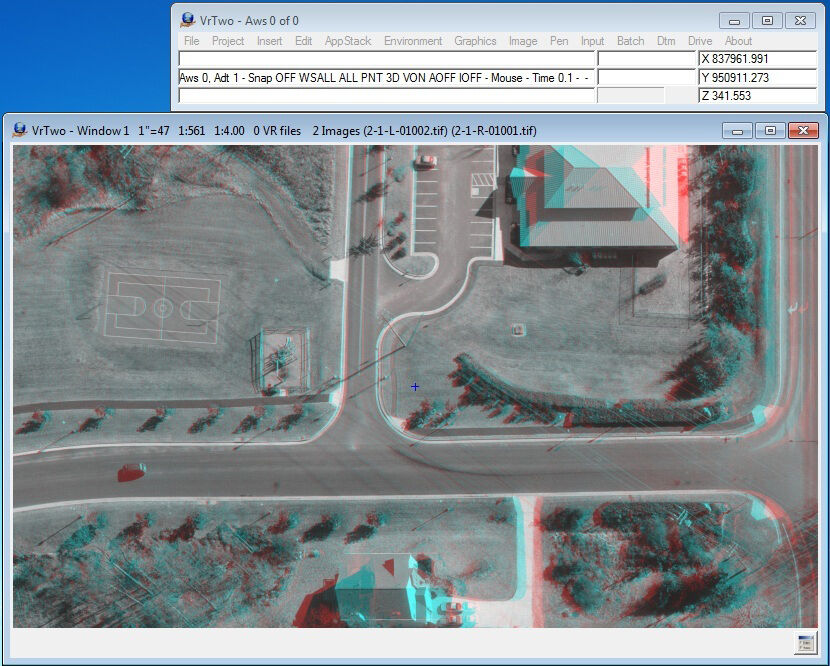The image size is (830, 666).
Task: Open the Pen menu
Action: (x=559, y=41)
